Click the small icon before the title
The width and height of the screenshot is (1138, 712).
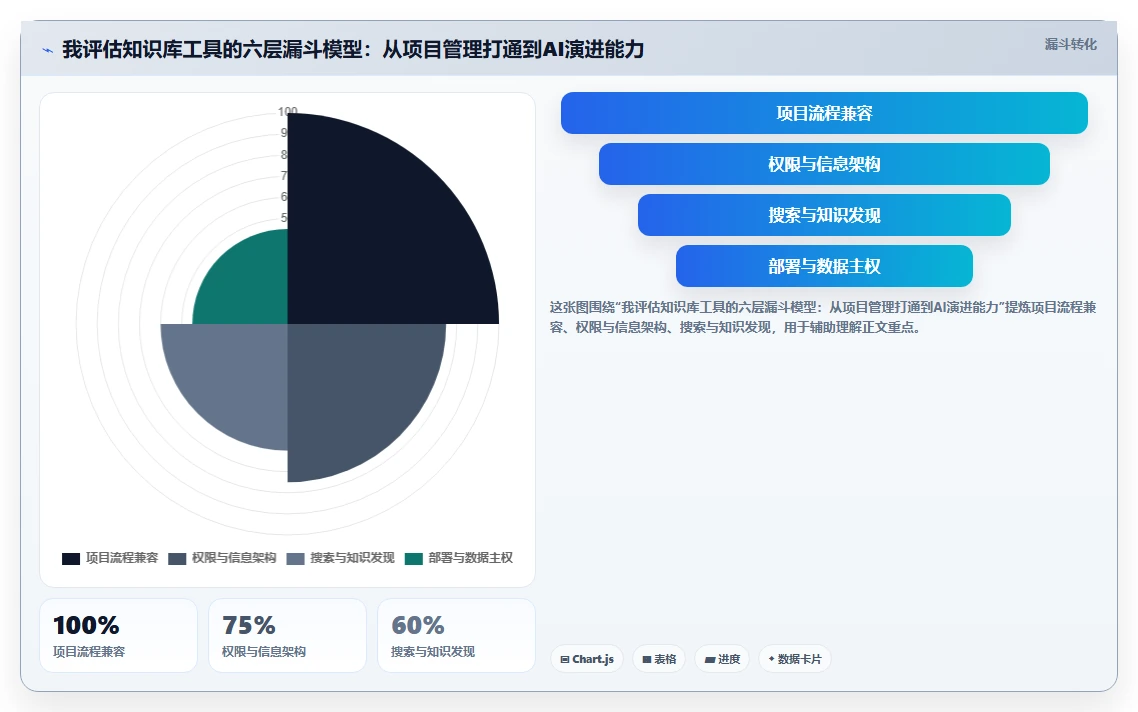(x=47, y=50)
